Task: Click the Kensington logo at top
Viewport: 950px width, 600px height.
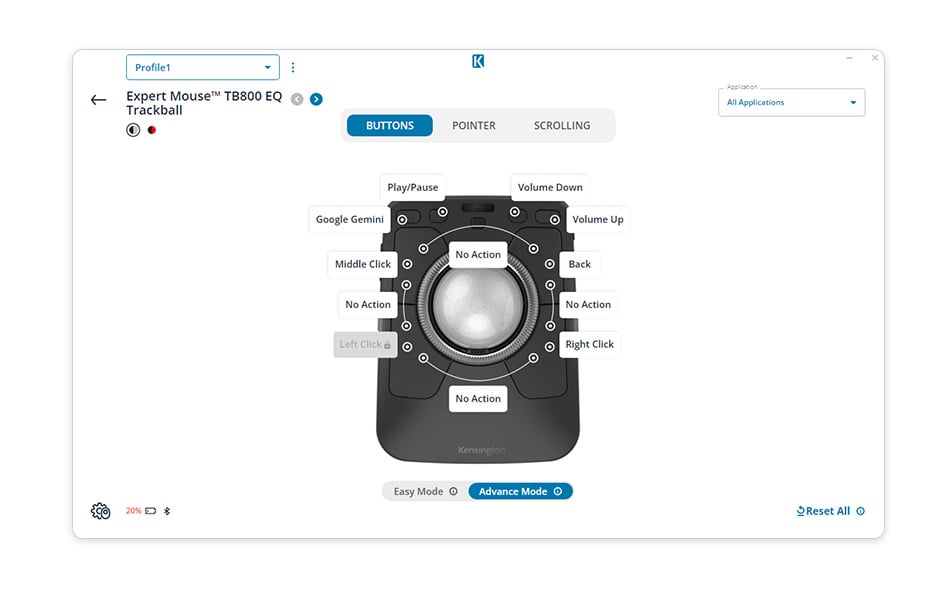Action: 478,62
